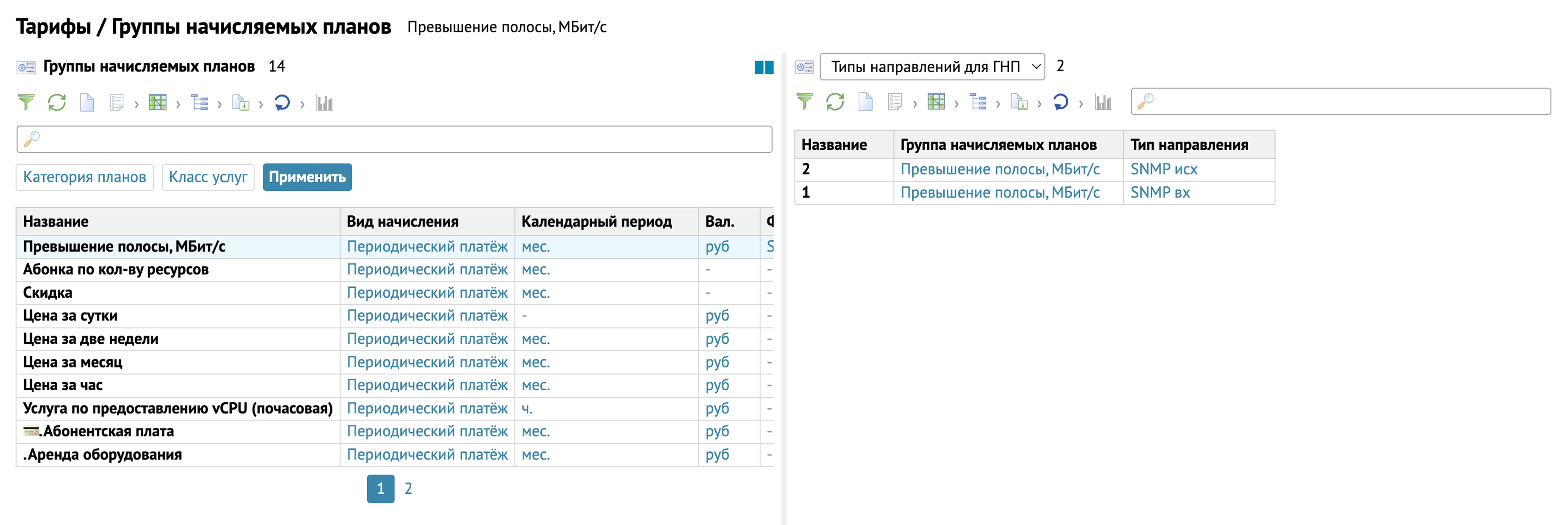Click the tree hierarchy icon in left toolbar
This screenshot has width=1568, height=525.
[199, 102]
